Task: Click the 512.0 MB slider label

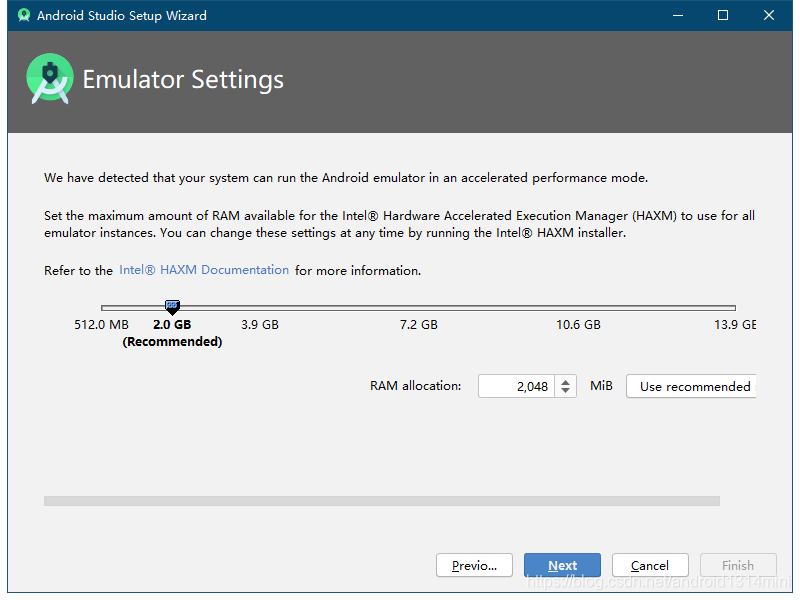Action: 101,324
